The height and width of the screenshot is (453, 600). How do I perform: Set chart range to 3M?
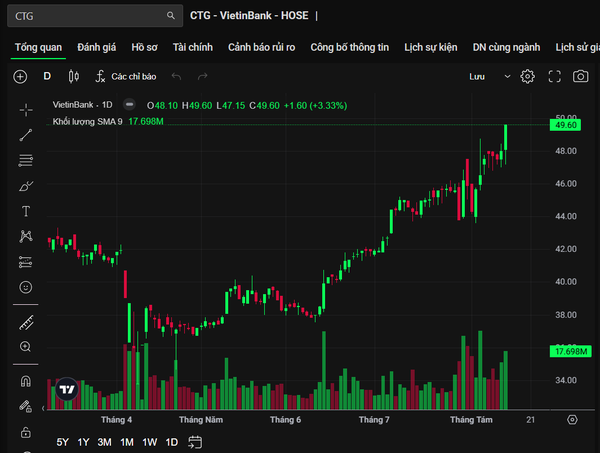[x=104, y=442]
